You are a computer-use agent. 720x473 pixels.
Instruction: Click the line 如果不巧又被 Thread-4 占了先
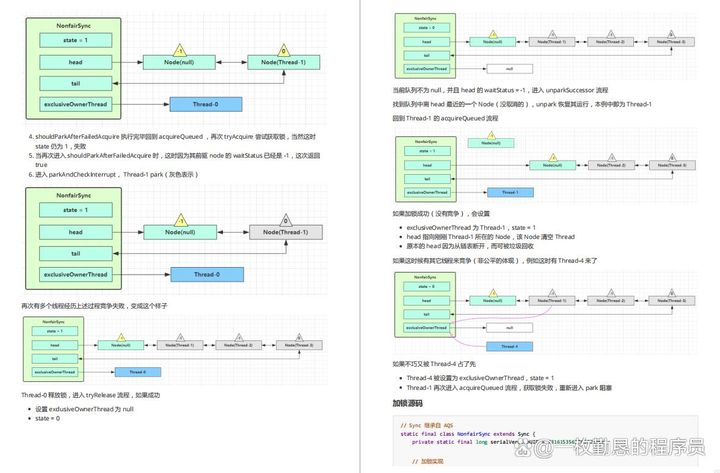(434, 364)
